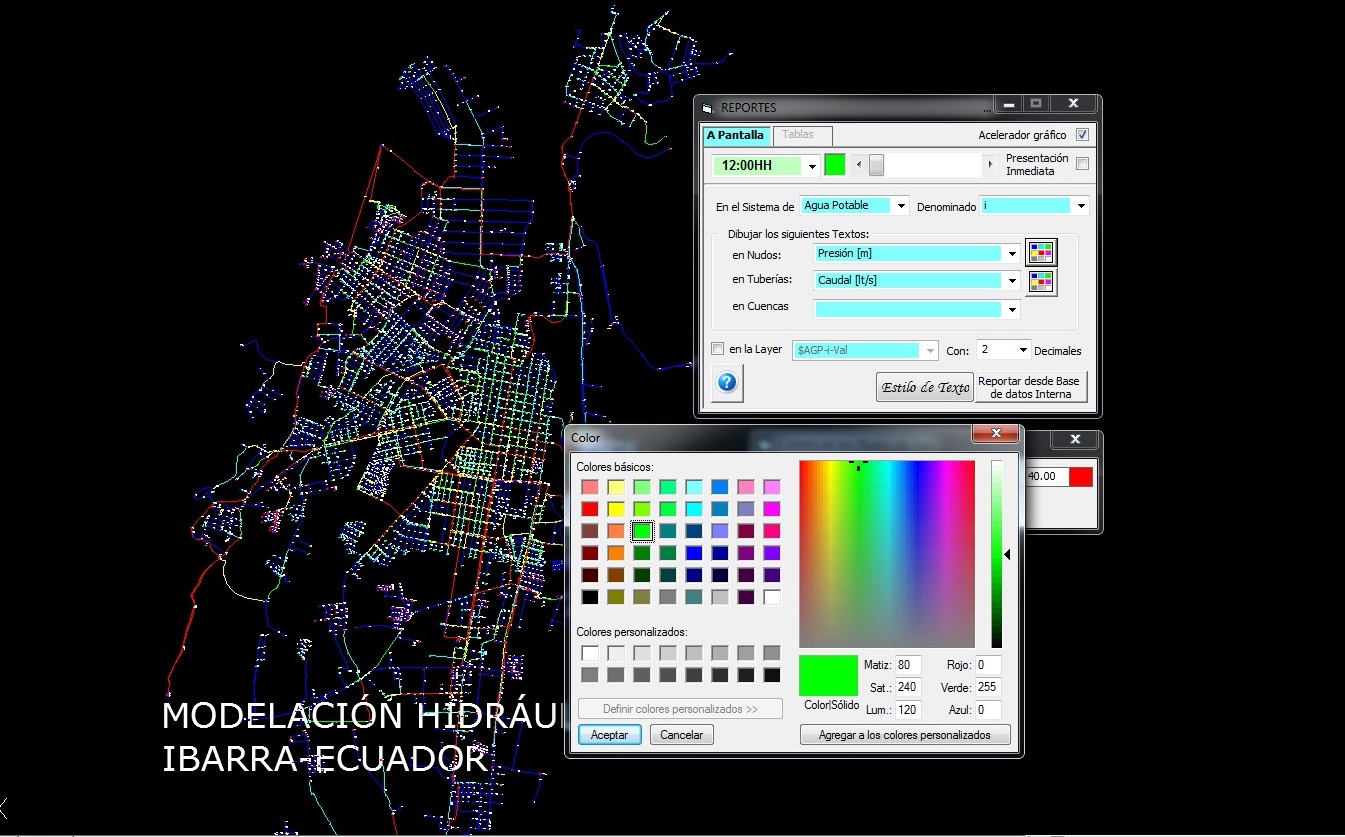Screen dimensions: 1345x837
Task: Click the Matiz hue input field
Action: click(908, 665)
